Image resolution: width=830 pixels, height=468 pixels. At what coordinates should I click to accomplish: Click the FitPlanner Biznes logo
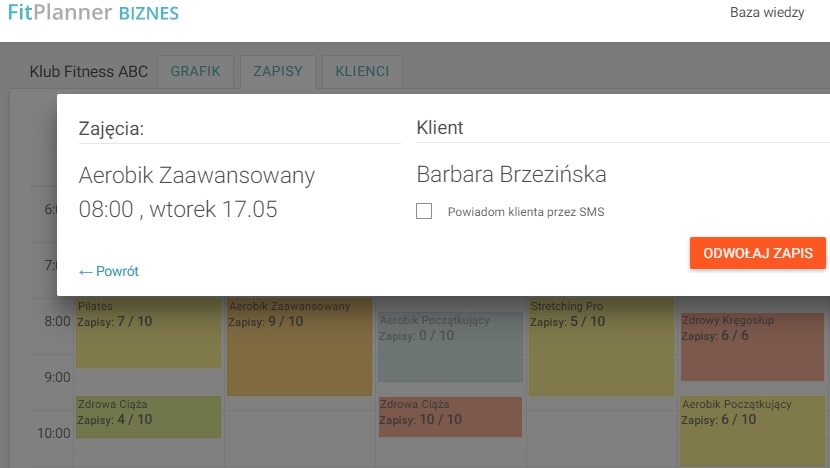(x=94, y=15)
